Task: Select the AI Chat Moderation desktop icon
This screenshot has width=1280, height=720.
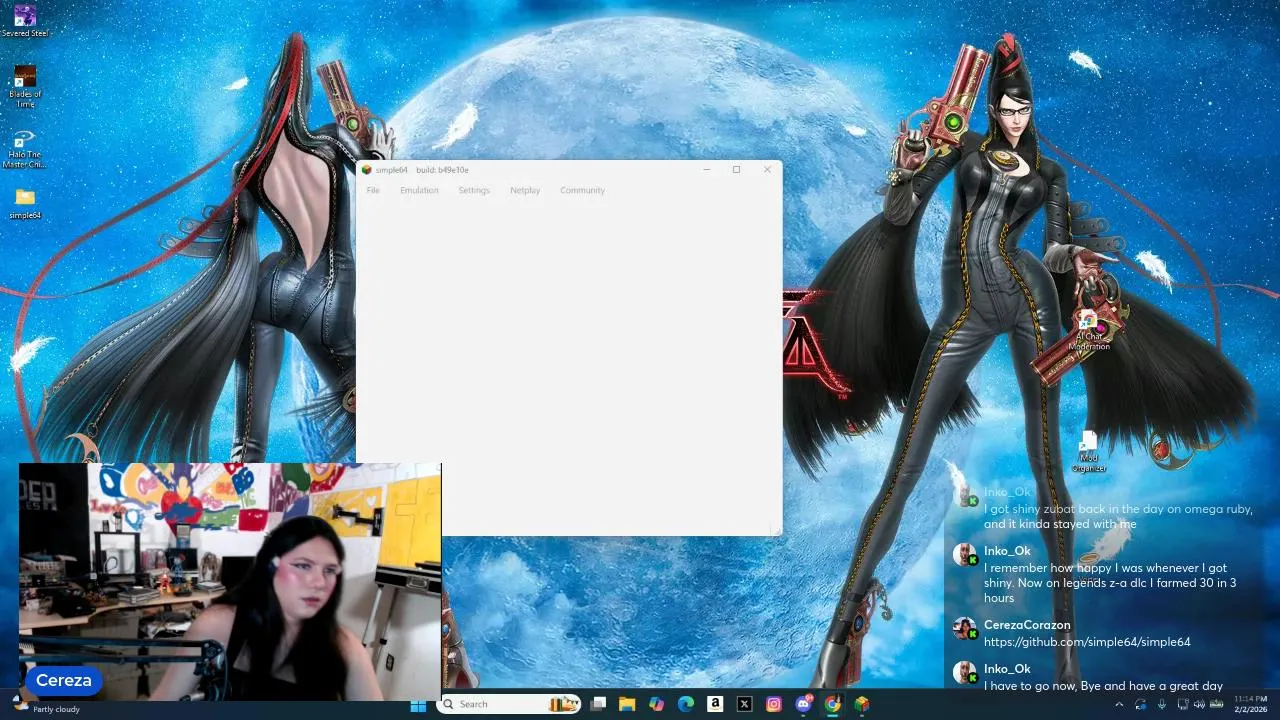Action: pyautogui.click(x=1089, y=332)
